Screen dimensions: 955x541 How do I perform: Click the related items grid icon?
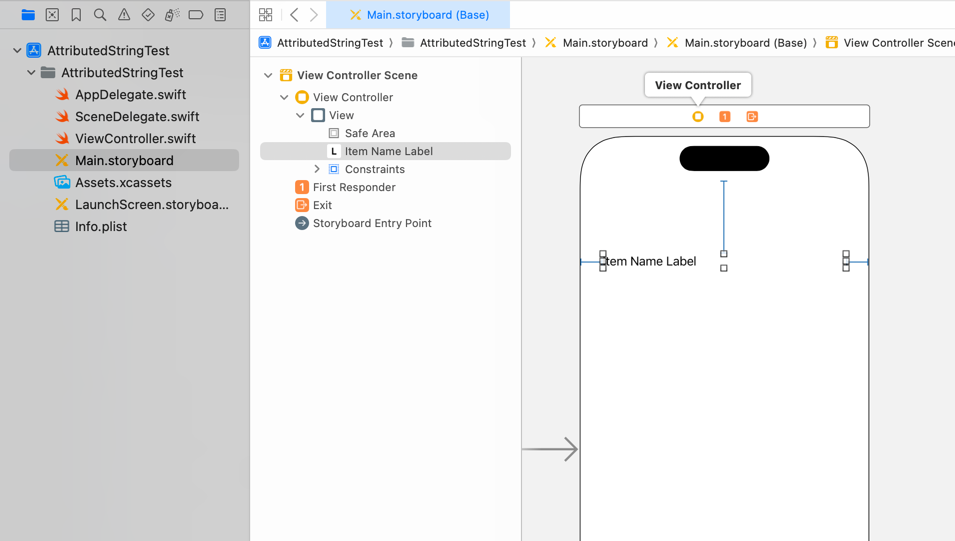266,15
